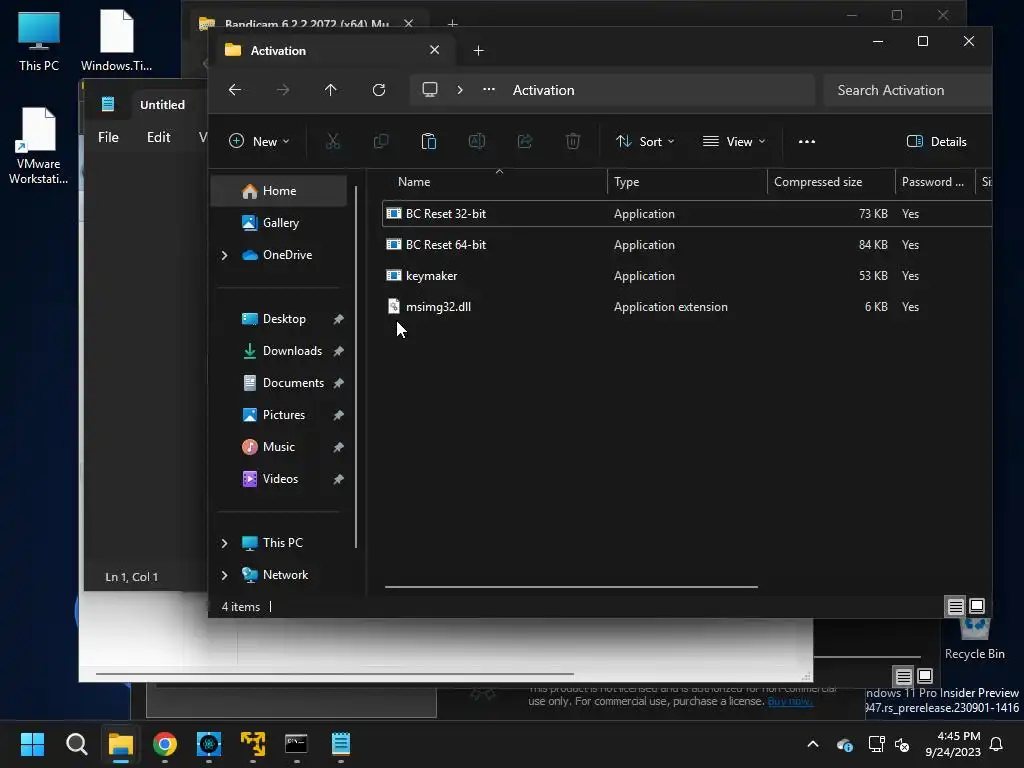Select the BC Reset 32-bit file
The width and height of the screenshot is (1024, 768).
tap(686, 214)
